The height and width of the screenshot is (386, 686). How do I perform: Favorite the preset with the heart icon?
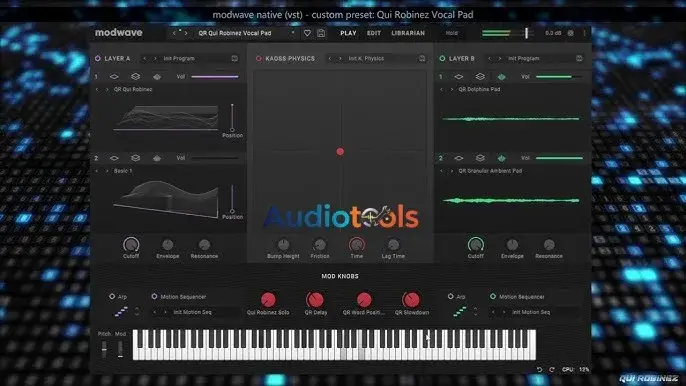pyautogui.click(x=307, y=33)
